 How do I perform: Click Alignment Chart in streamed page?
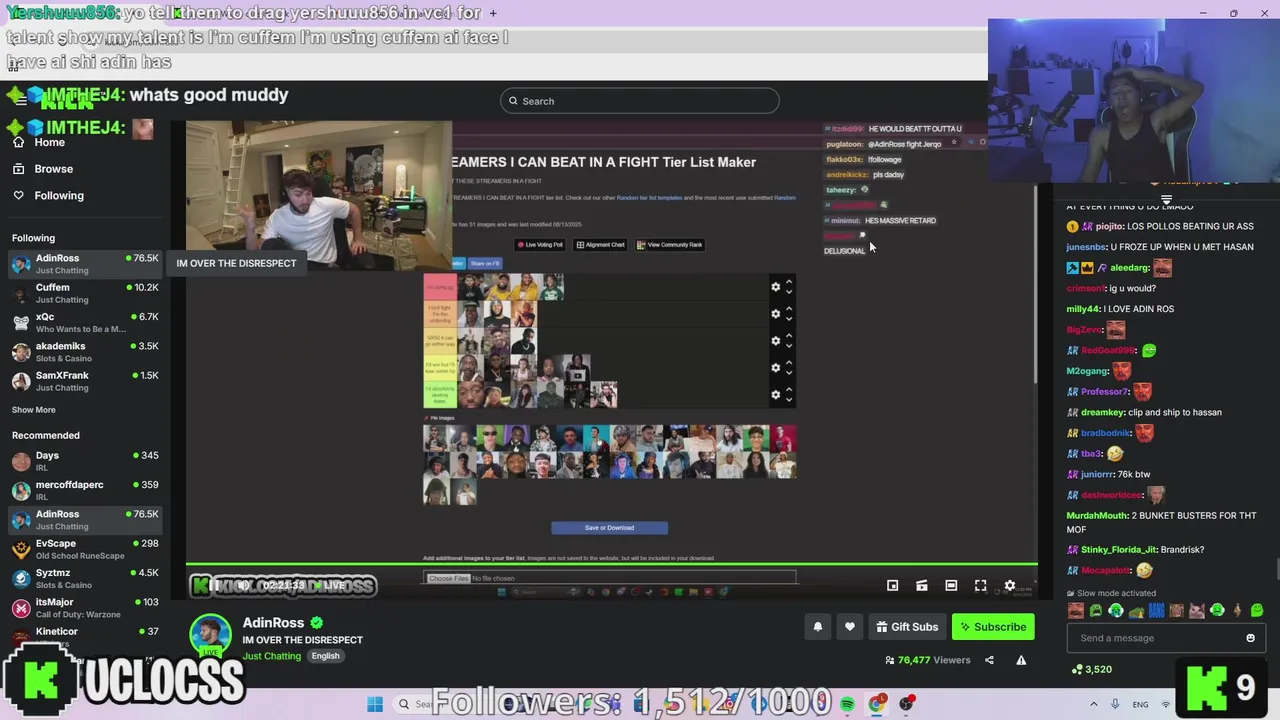[x=601, y=245]
